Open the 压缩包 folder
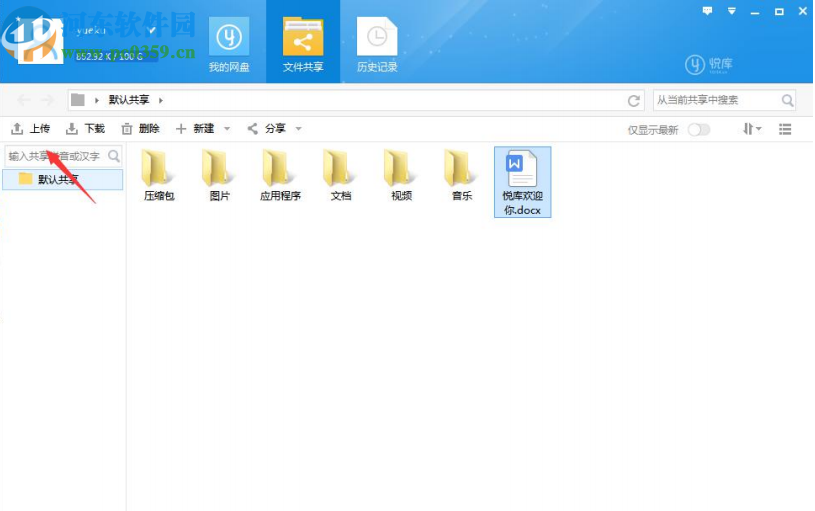815x511 pixels. [159, 176]
